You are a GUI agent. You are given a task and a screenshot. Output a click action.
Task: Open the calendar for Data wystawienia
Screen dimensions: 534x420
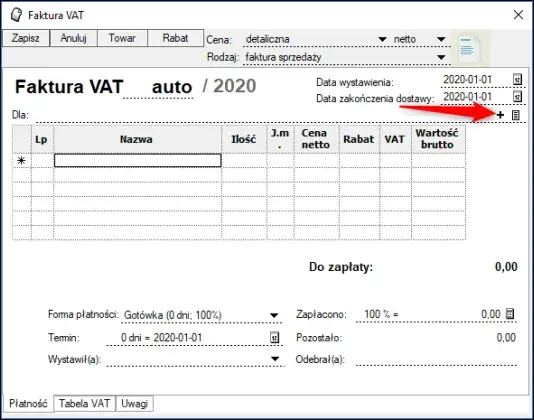[x=517, y=79]
